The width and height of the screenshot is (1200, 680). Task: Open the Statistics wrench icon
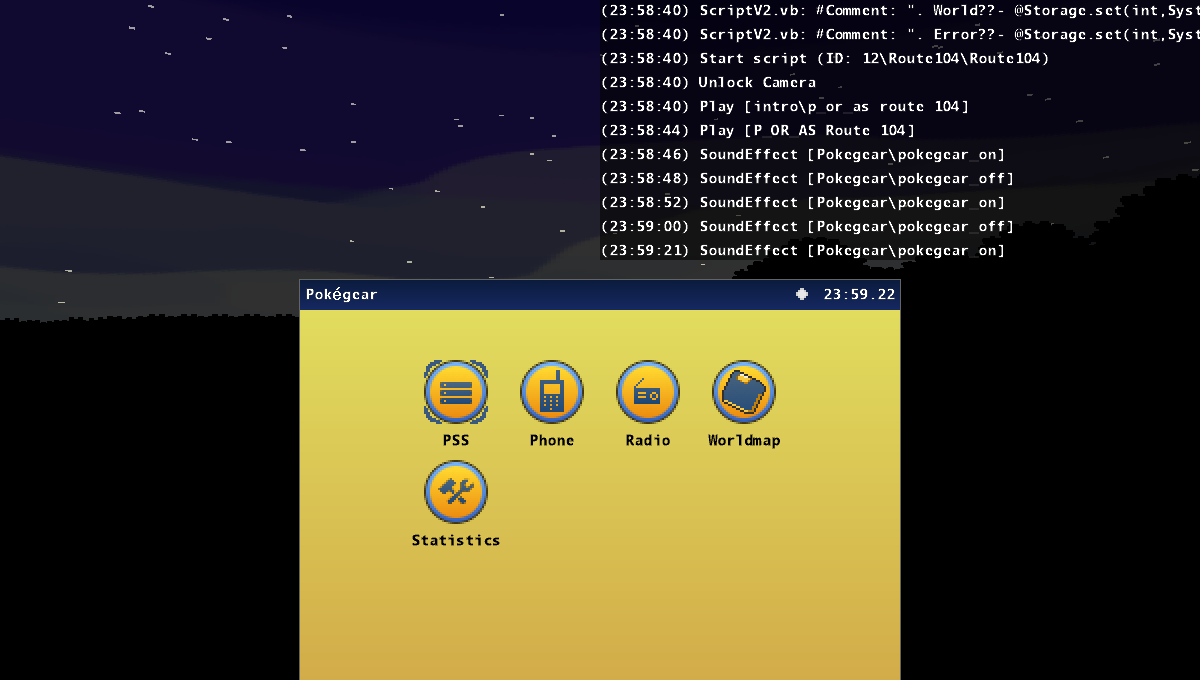click(x=456, y=492)
